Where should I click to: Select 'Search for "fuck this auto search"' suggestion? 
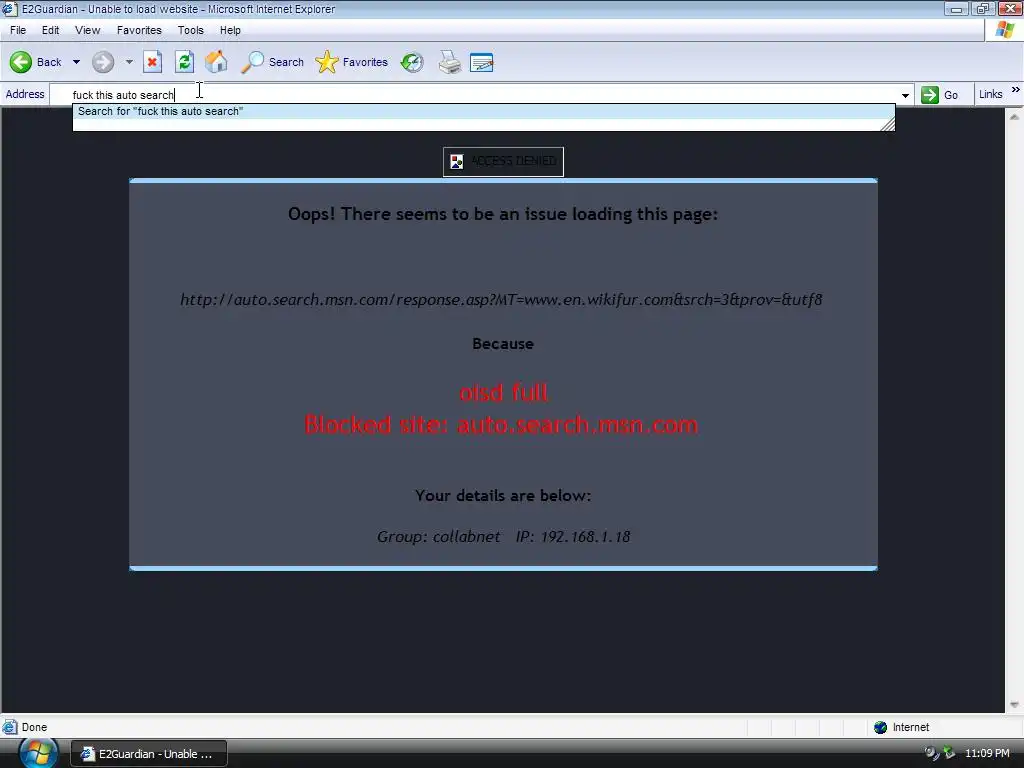point(483,111)
